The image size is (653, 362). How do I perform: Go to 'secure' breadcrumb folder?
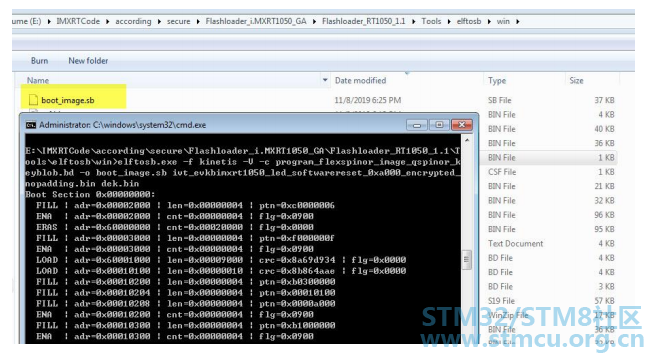[x=179, y=21]
